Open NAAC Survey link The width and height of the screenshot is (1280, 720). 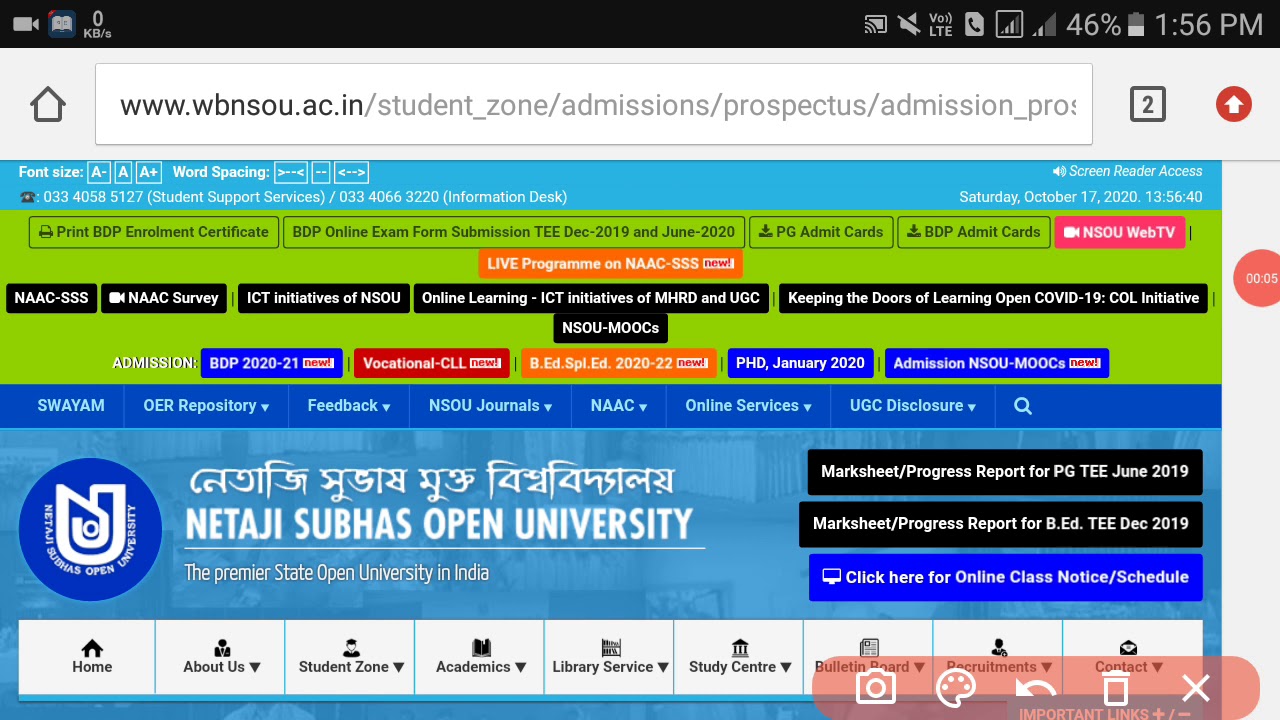pos(164,298)
